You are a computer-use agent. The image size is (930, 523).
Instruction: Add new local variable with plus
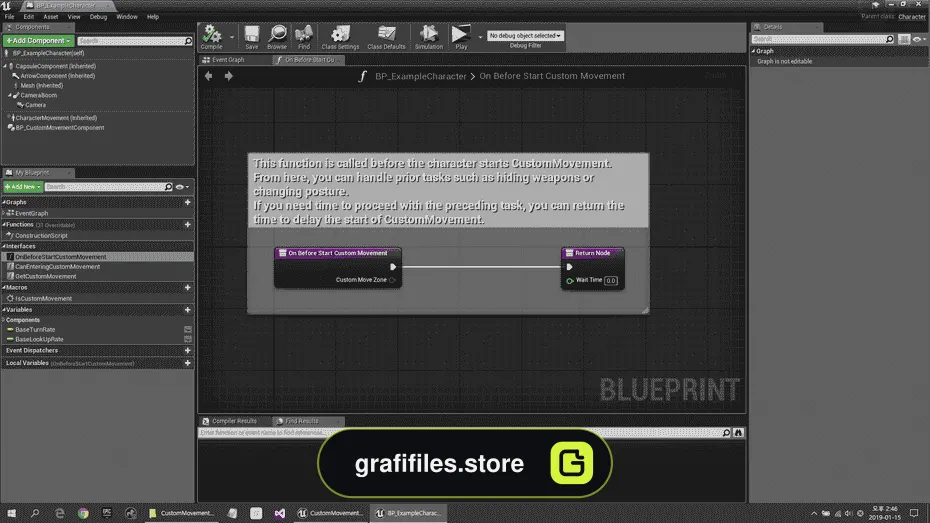coord(187,363)
